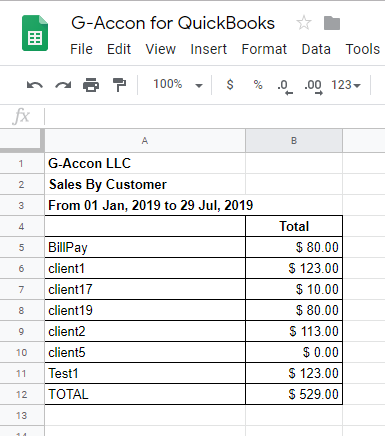Image resolution: width=385 pixels, height=436 pixels.
Task: Open the Format menu
Action: click(264, 49)
